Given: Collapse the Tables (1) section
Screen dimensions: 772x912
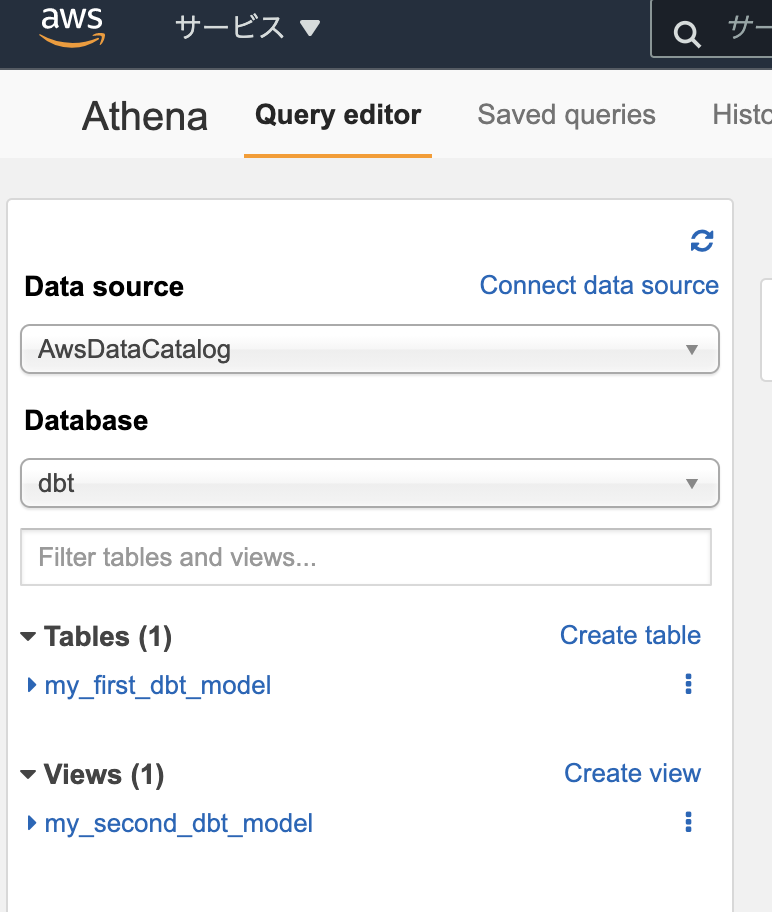Looking at the screenshot, I should (x=28, y=636).
